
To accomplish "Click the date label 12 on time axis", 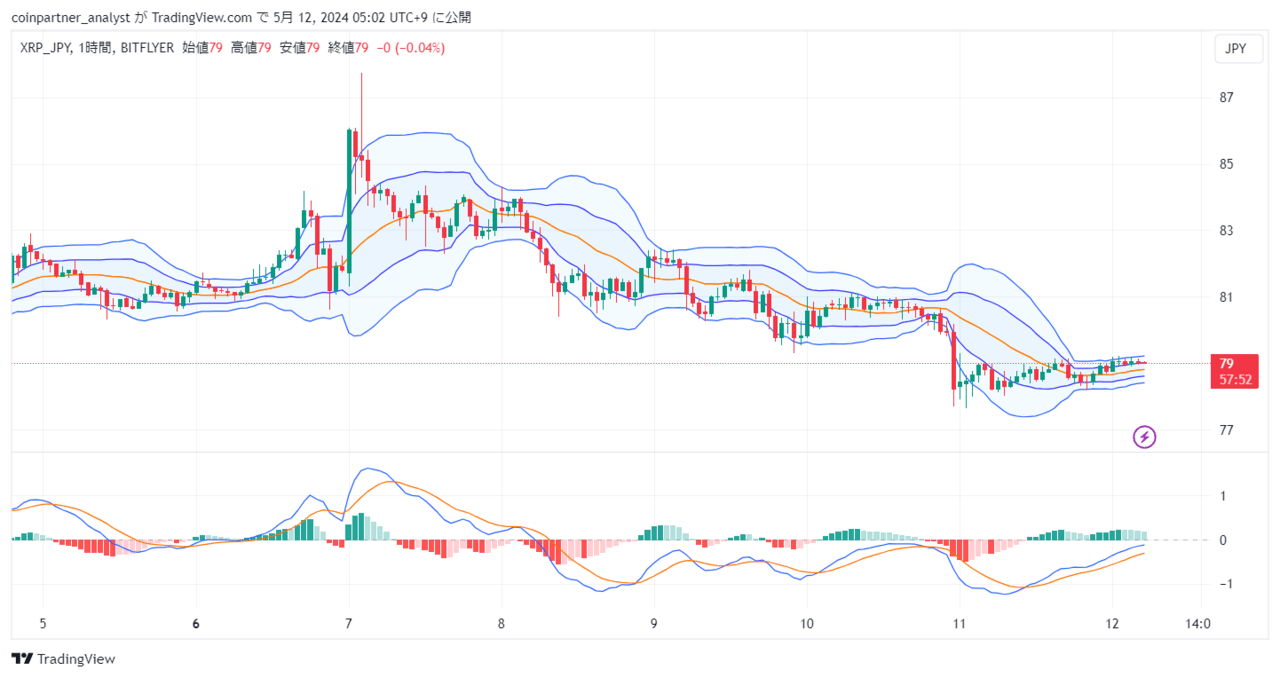I will click(1112, 623).
